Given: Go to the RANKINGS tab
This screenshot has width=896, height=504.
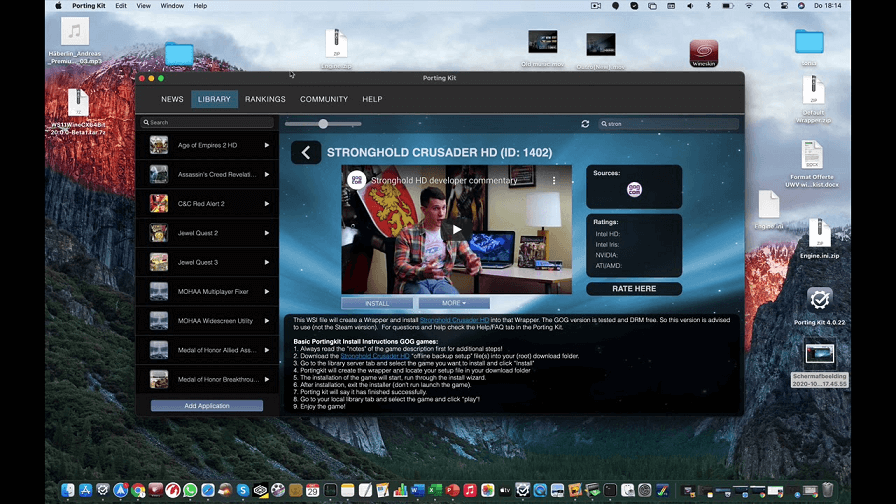Looking at the screenshot, I should [265, 99].
